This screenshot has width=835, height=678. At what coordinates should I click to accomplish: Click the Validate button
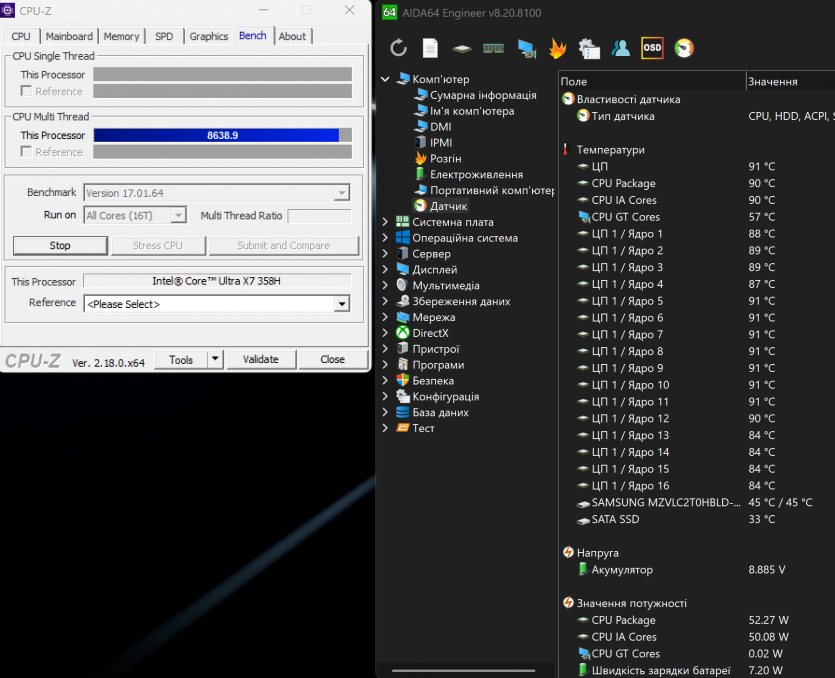[260, 360]
